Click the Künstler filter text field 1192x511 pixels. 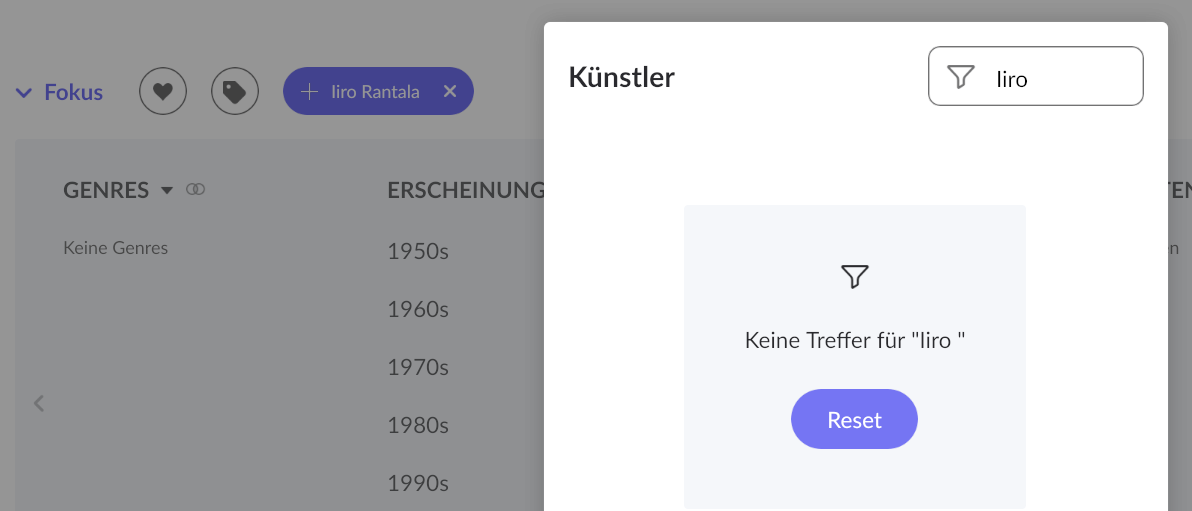point(1060,77)
